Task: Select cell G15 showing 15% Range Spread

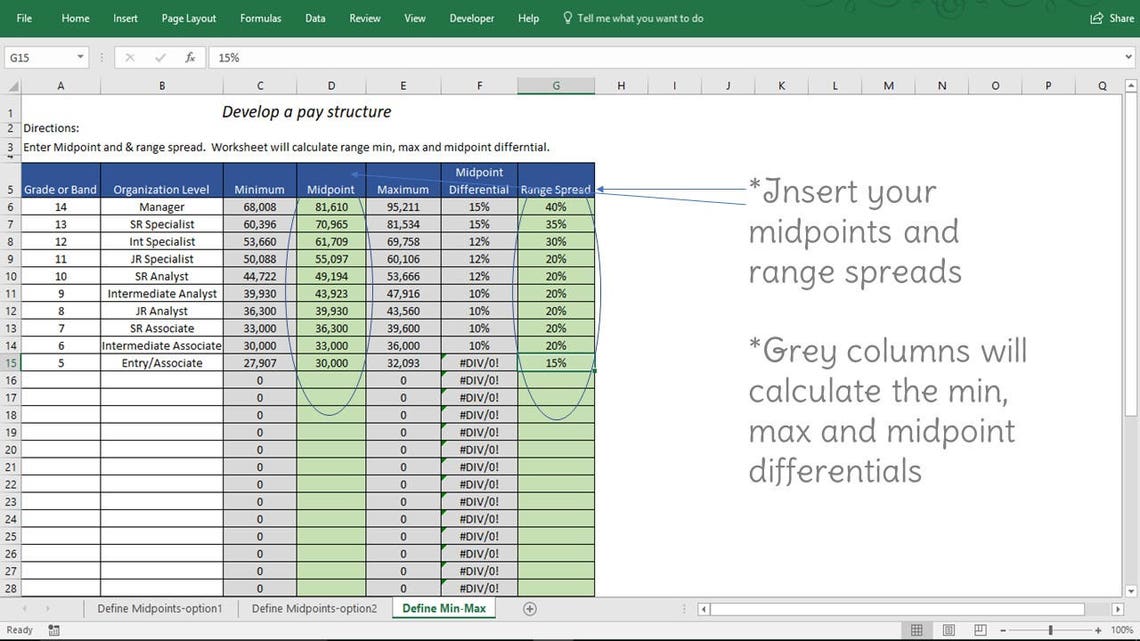Action: click(556, 363)
